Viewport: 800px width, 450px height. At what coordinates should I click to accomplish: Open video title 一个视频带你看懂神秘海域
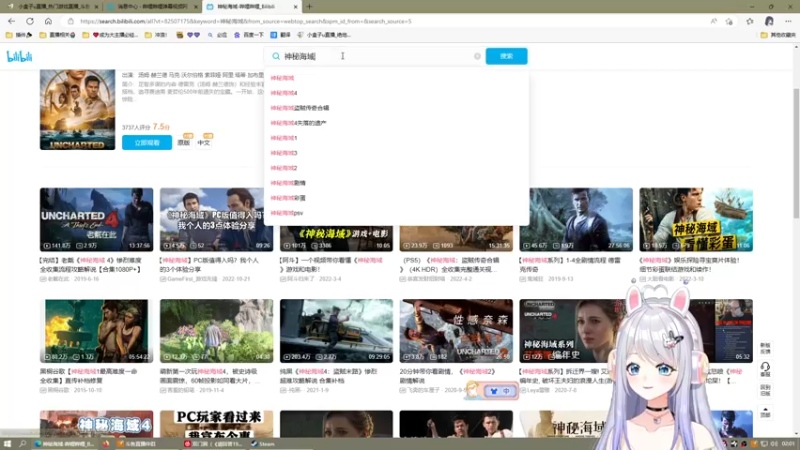pyautogui.click(x=332, y=265)
